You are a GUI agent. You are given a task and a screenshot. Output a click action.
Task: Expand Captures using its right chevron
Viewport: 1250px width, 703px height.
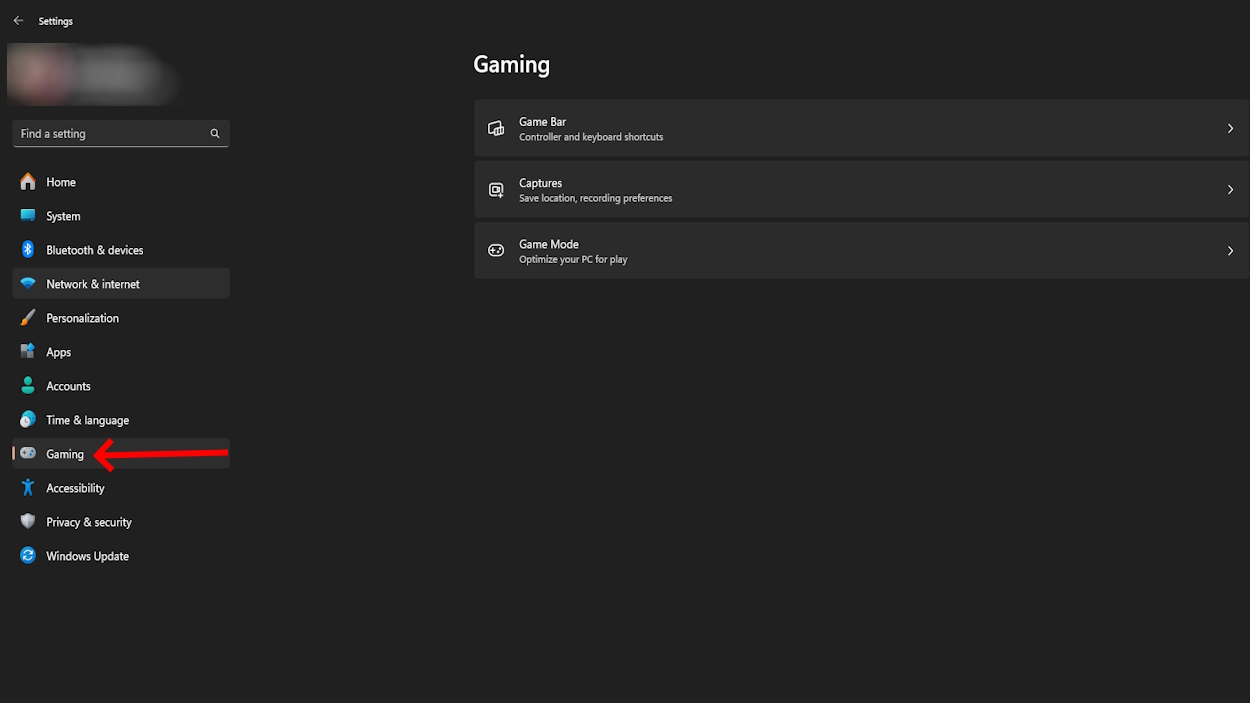(1230, 190)
